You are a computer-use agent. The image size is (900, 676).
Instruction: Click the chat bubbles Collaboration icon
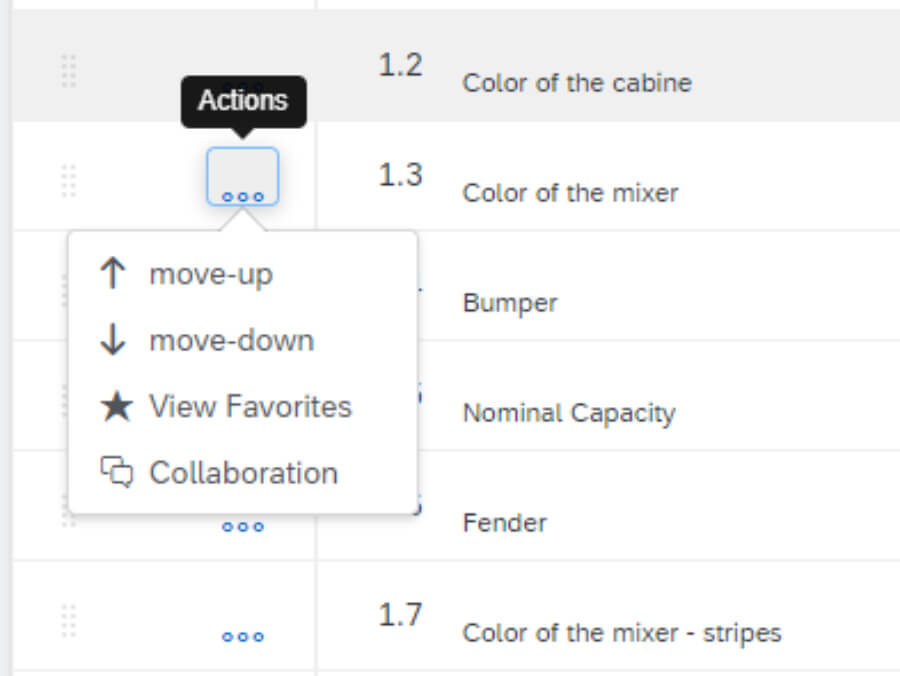pyautogui.click(x=117, y=472)
